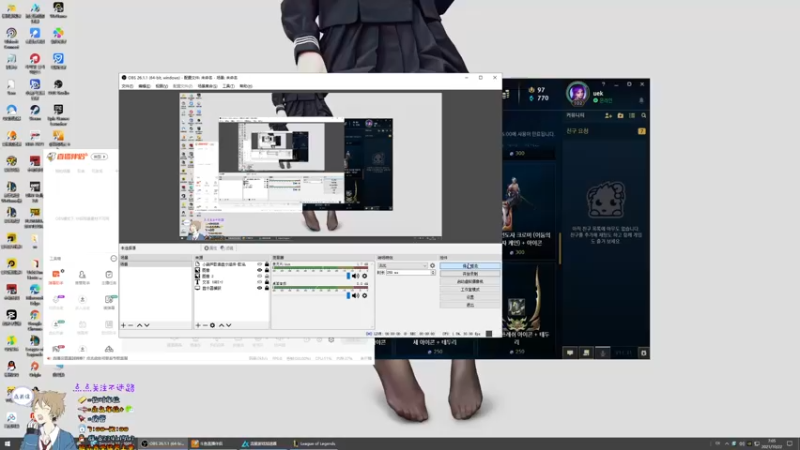The image size is (800, 450).
Task: Click the second mixer channel volume slider handle
Action: [x=348, y=295]
